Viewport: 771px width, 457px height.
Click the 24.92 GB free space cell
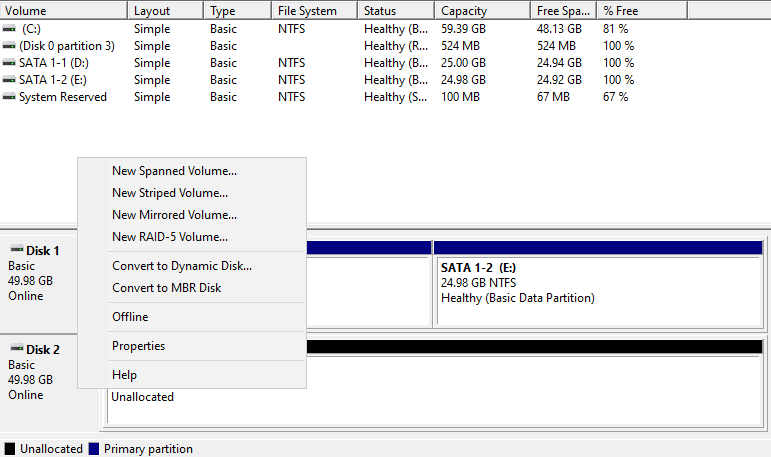point(559,80)
